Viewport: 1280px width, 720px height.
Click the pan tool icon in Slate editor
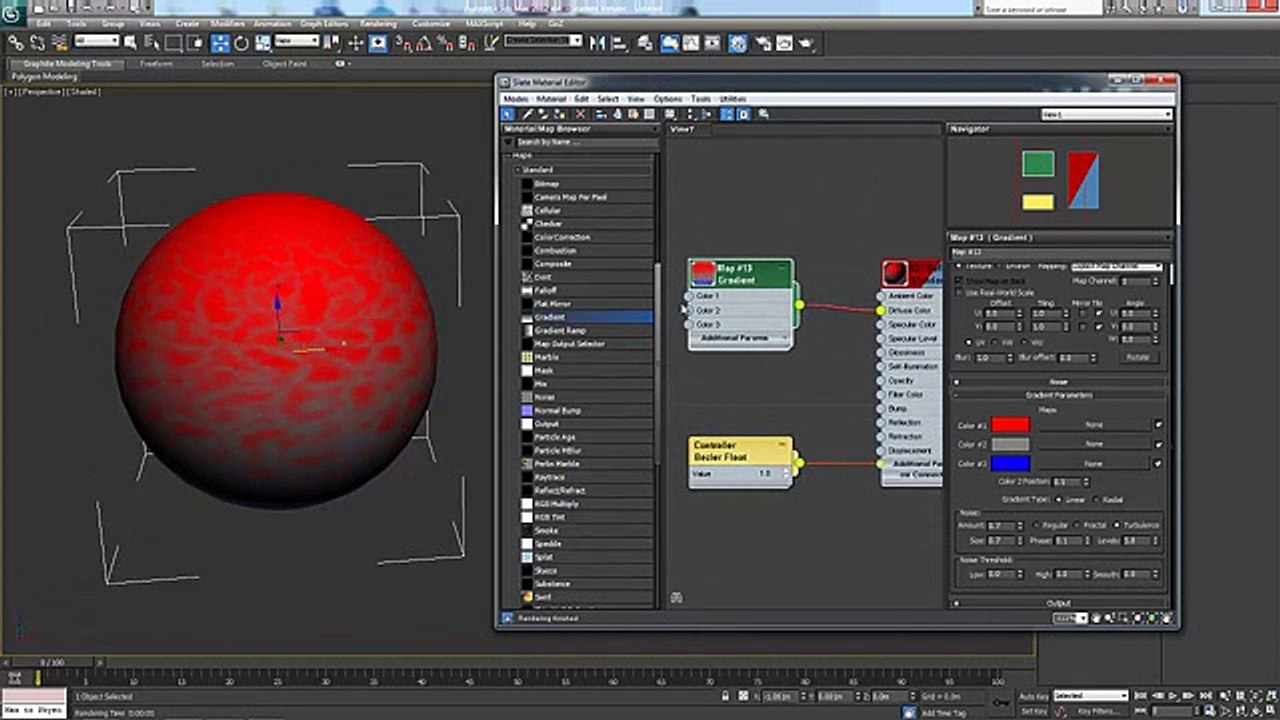(x=1096, y=618)
